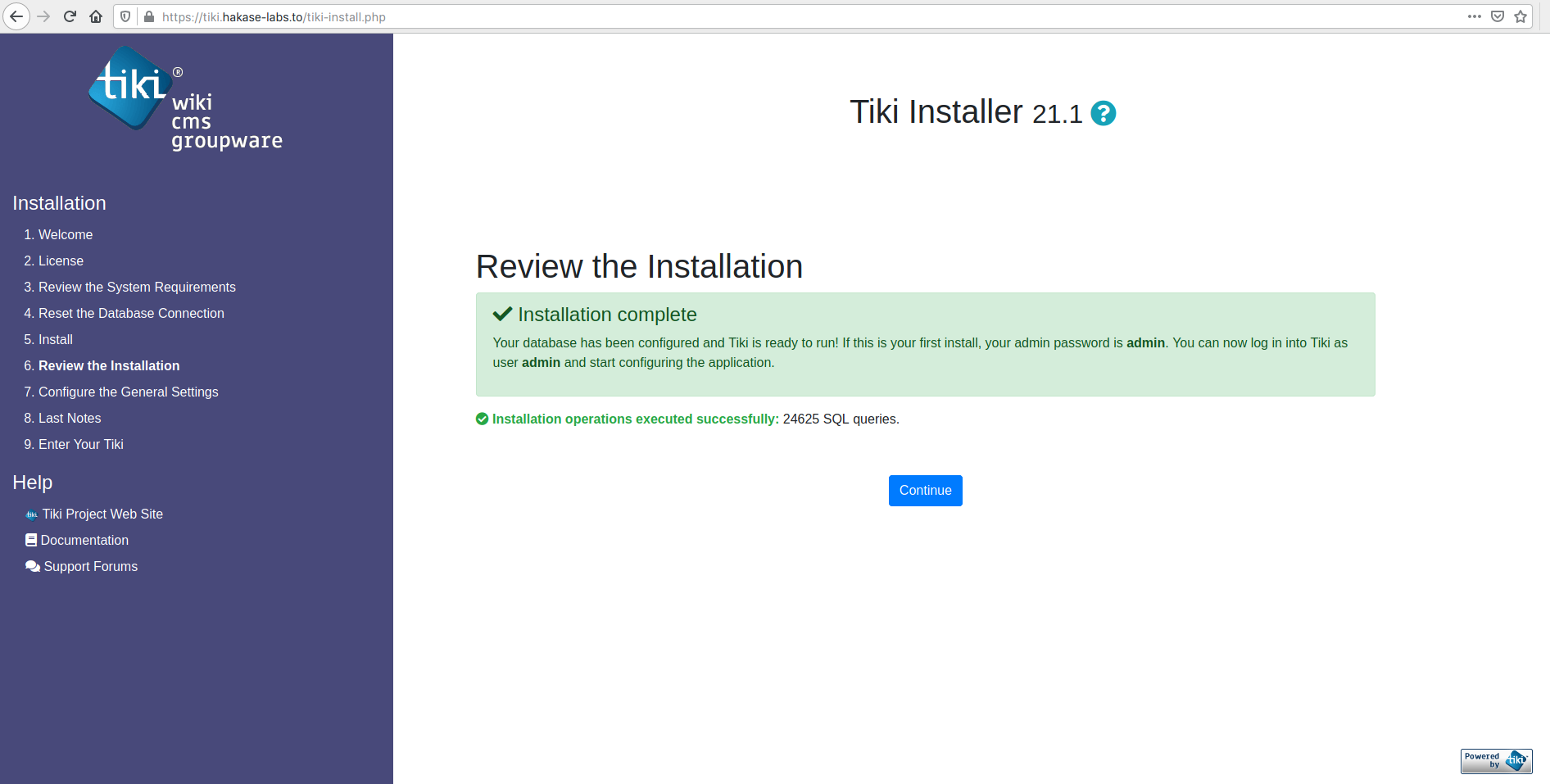The height and width of the screenshot is (784, 1550).
Task: Click the Installation complete alert title
Action: coord(607,315)
